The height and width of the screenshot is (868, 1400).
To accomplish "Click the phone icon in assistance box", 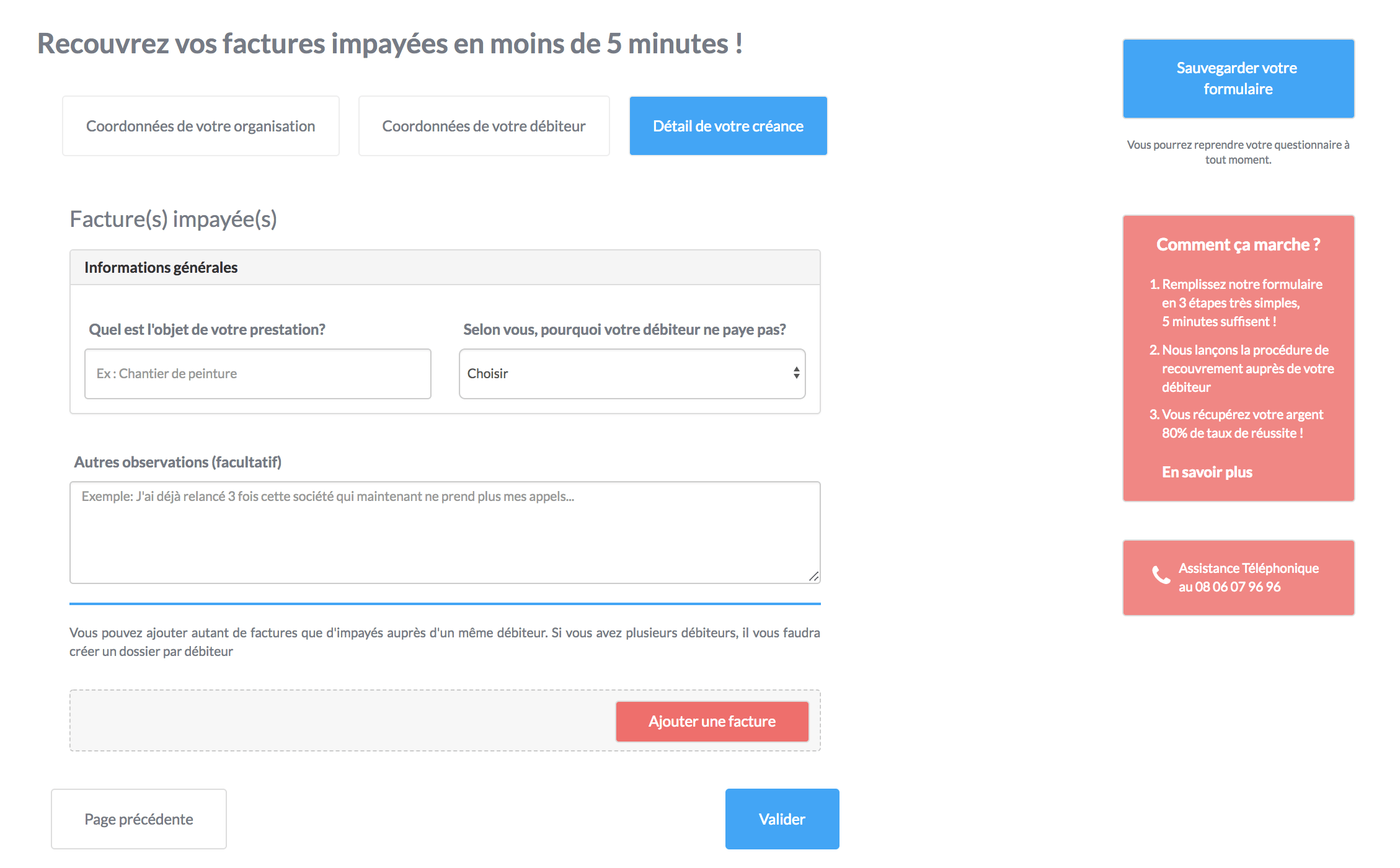I will 1161,575.
